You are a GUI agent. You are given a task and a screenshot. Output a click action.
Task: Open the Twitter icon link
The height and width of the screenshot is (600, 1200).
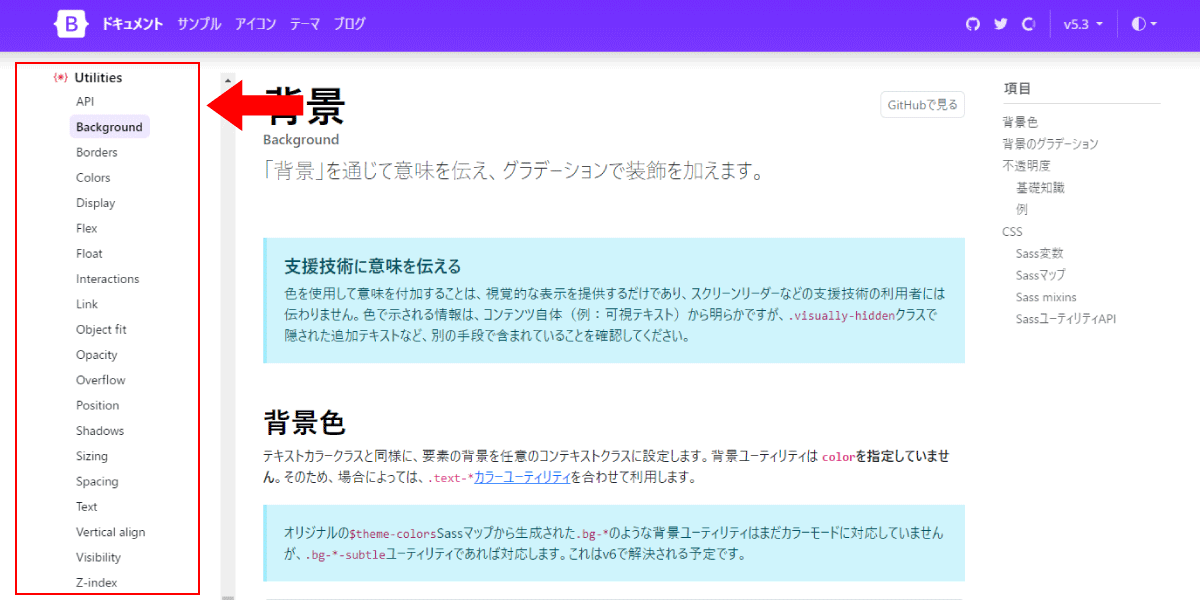[1000, 24]
